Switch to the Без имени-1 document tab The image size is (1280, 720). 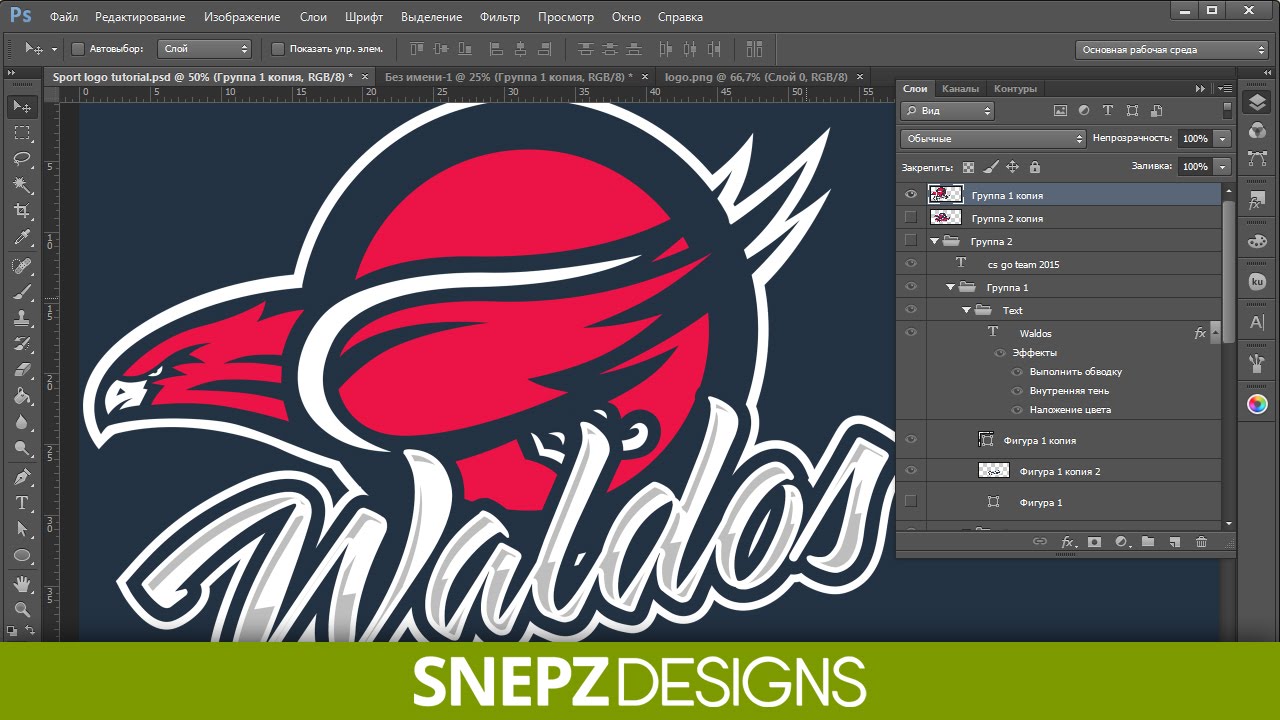tap(508, 77)
